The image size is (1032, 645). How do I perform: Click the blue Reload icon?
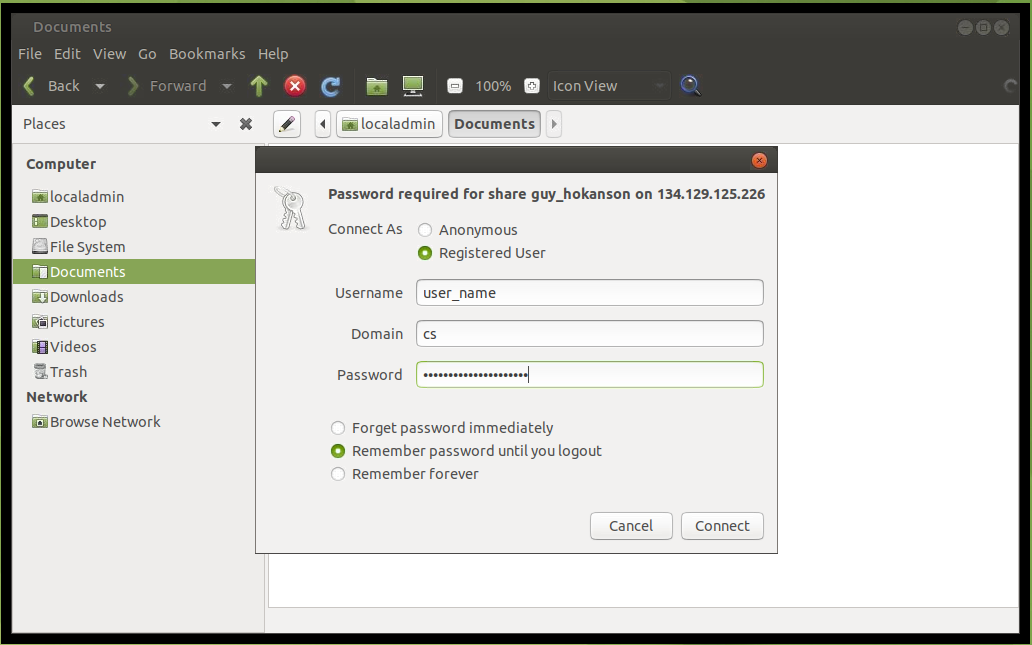pos(331,86)
